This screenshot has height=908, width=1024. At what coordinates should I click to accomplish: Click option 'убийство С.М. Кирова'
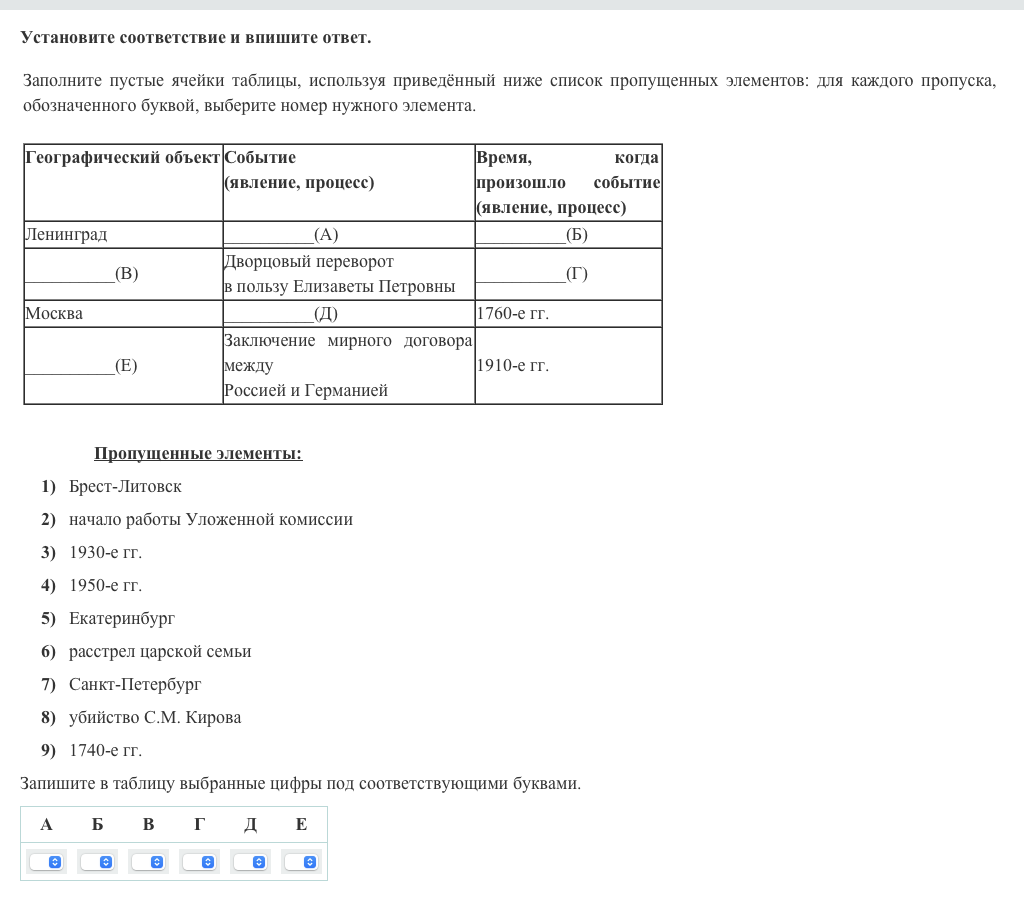point(155,718)
